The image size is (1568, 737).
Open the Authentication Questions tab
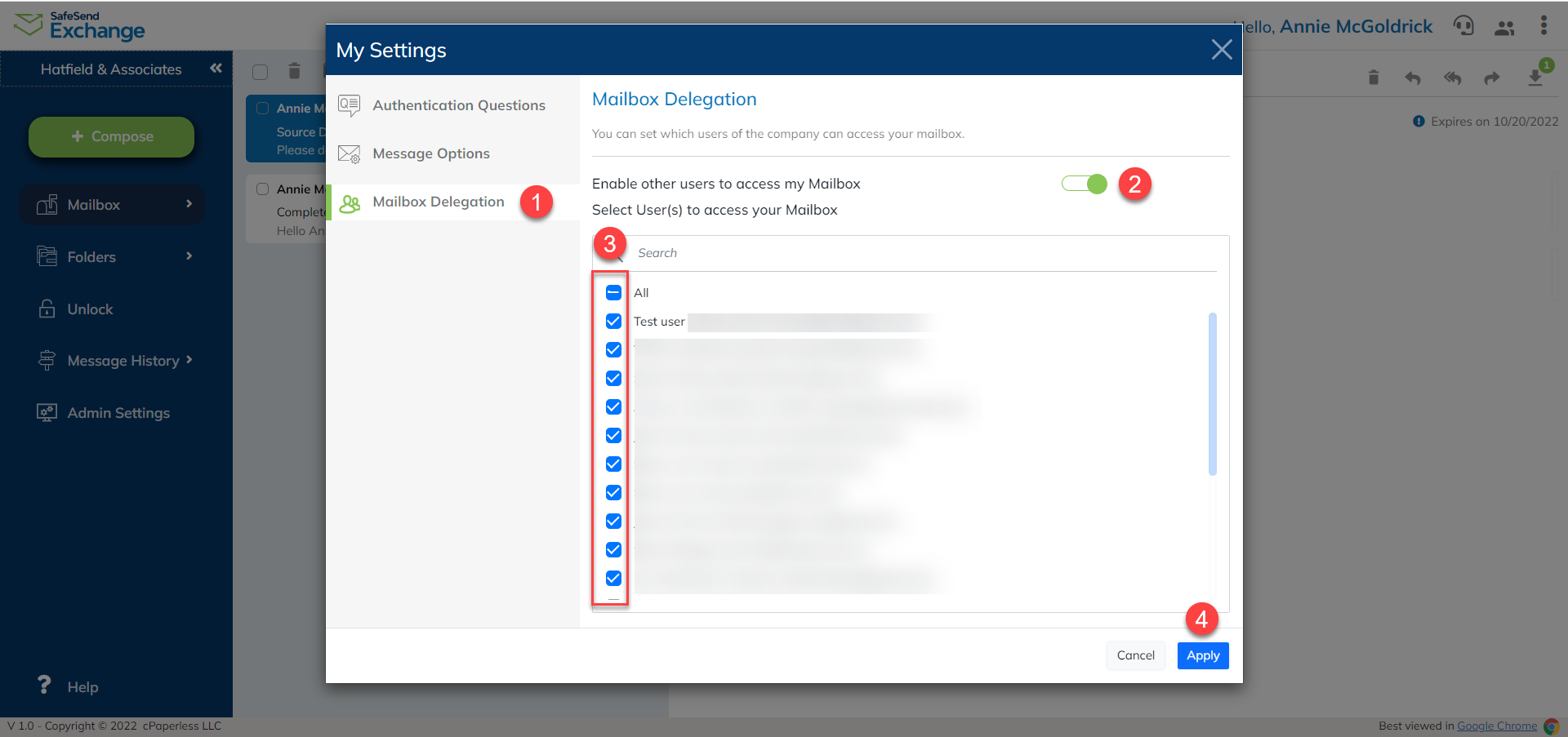458,104
